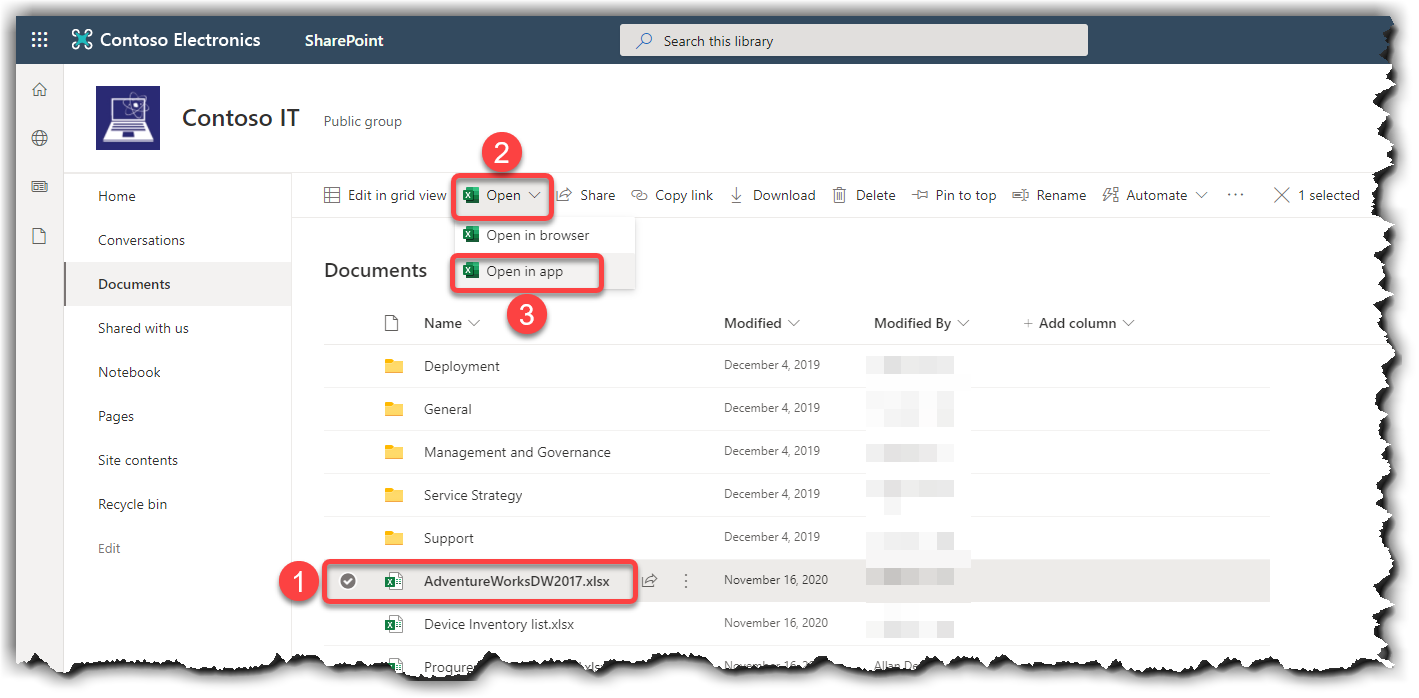Click December 4, 2019 date of Deployment
The width and height of the screenshot is (1419, 698).
click(772, 365)
